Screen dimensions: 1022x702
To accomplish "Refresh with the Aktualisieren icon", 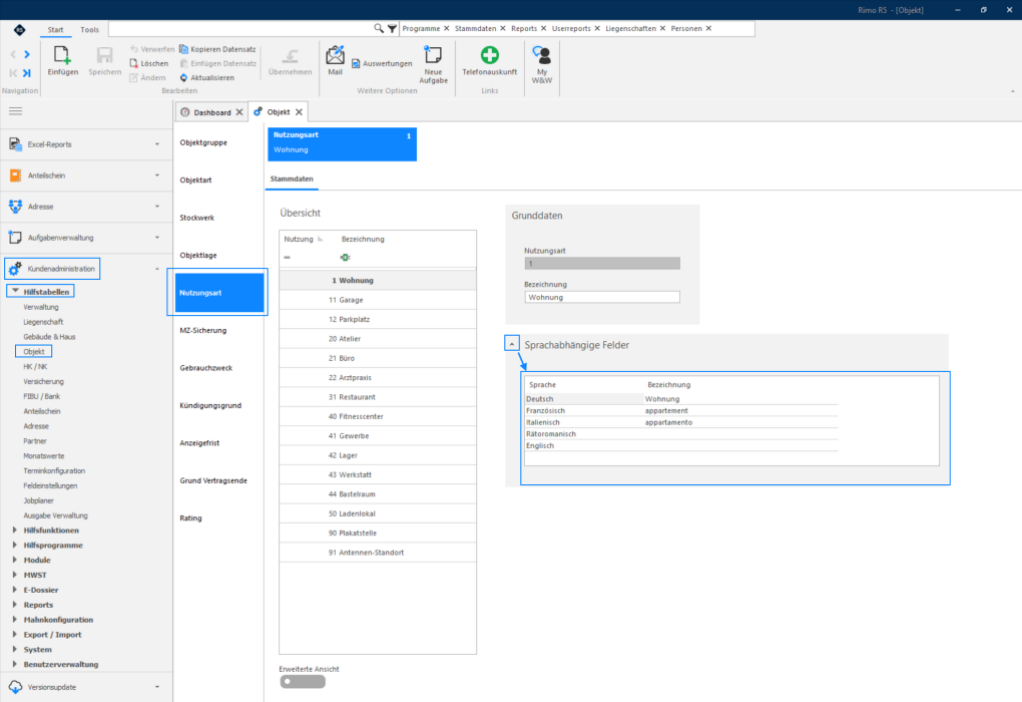I will point(184,78).
